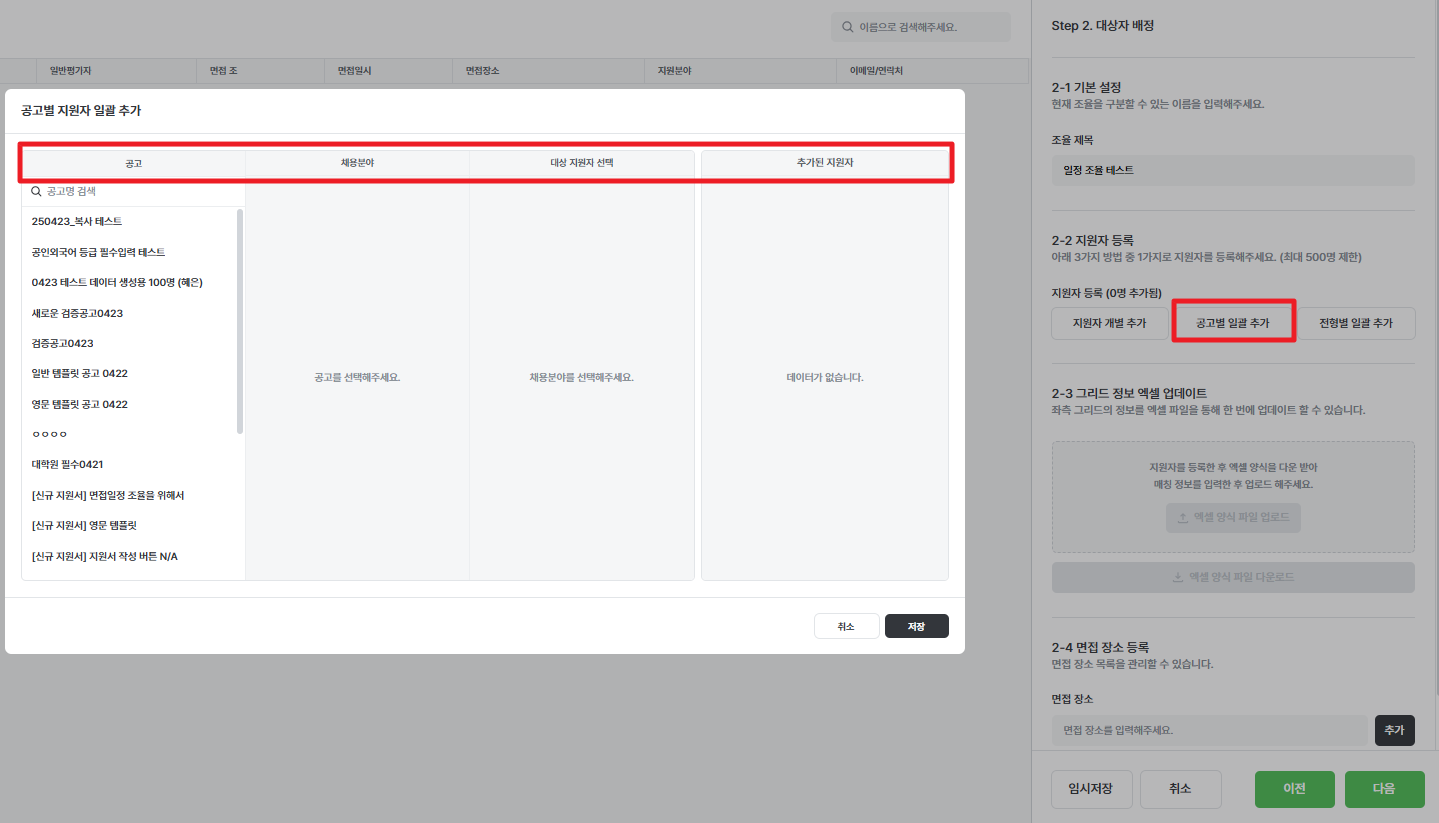Open 전형별 일괄 추가 option

click(1355, 323)
